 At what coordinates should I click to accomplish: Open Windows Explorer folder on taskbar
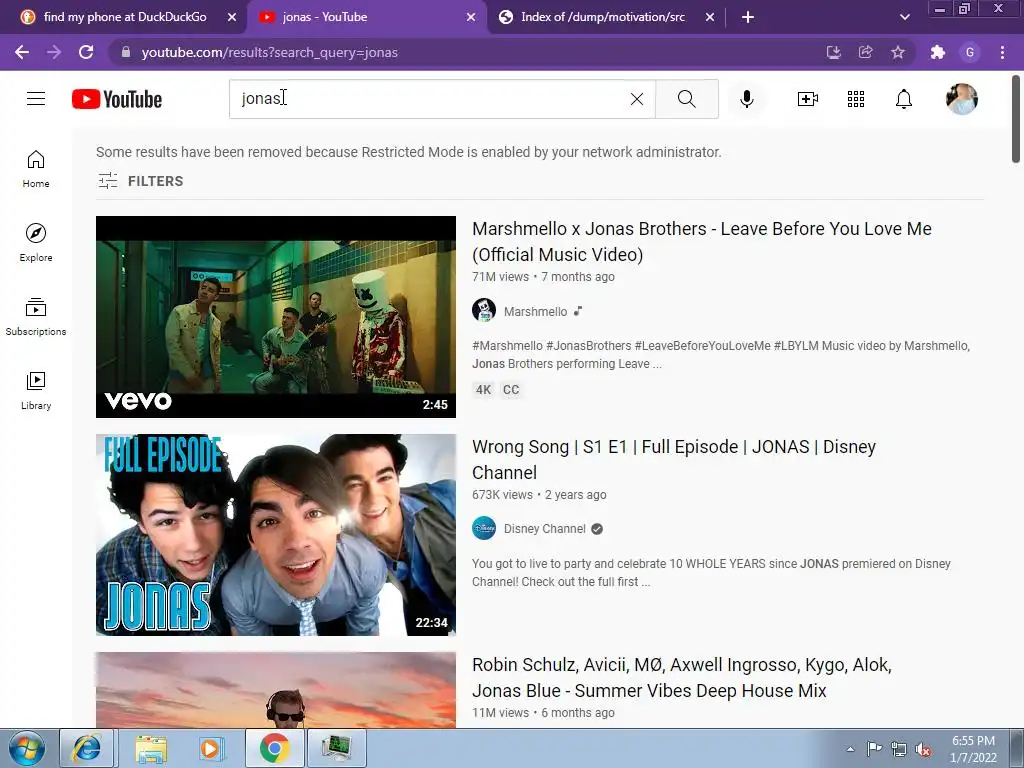151,748
